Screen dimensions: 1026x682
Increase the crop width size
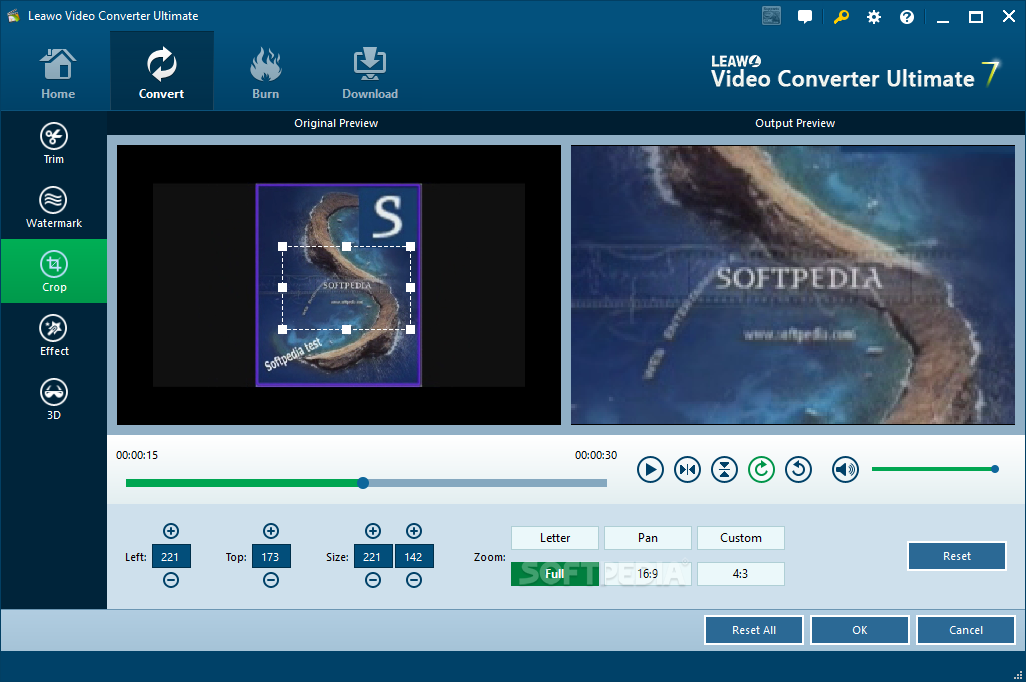(x=373, y=531)
